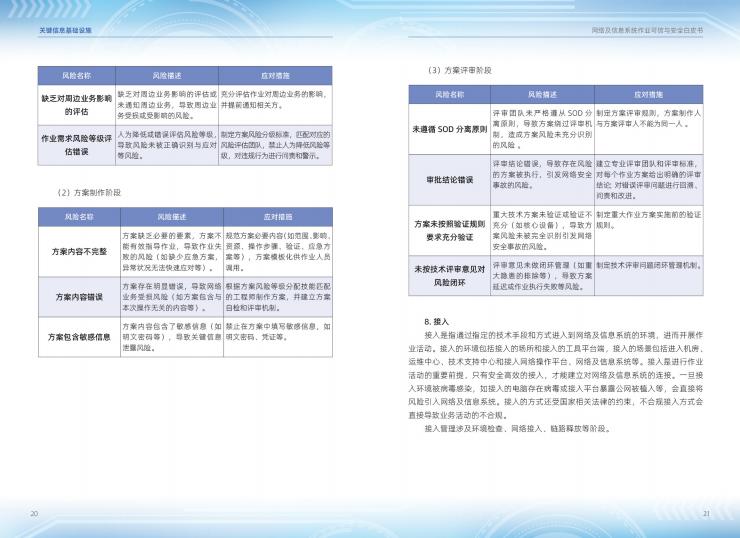Click the countermeasure cell starting '规范方案必要内容'
Viewport: 740px width, 538px height.
point(278,252)
